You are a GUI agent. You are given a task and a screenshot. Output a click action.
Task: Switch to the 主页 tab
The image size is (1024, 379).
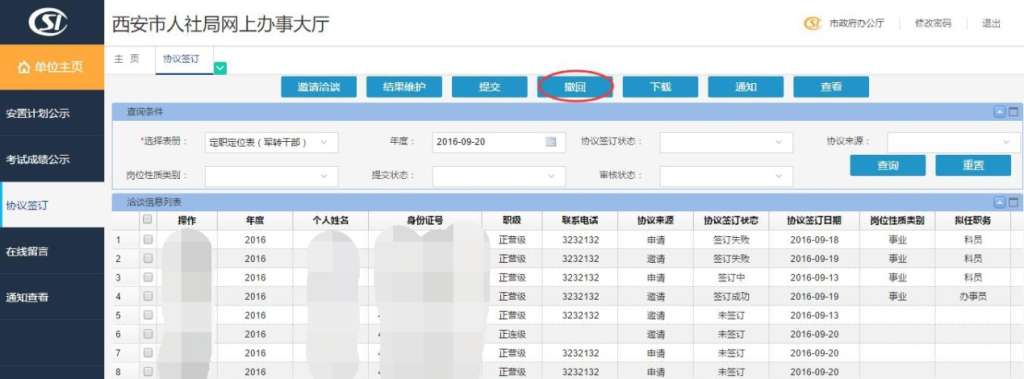tap(127, 59)
